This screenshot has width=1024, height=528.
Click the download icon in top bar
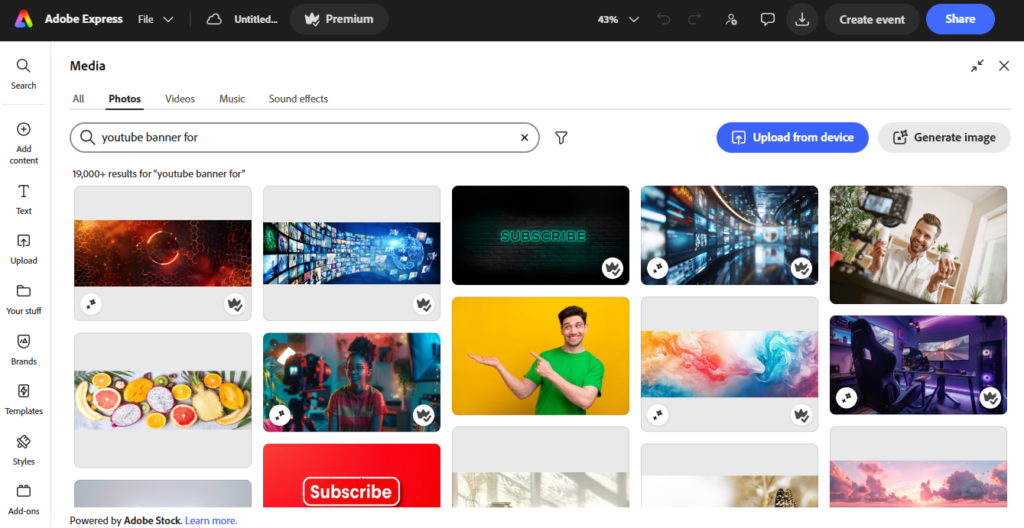801,20
